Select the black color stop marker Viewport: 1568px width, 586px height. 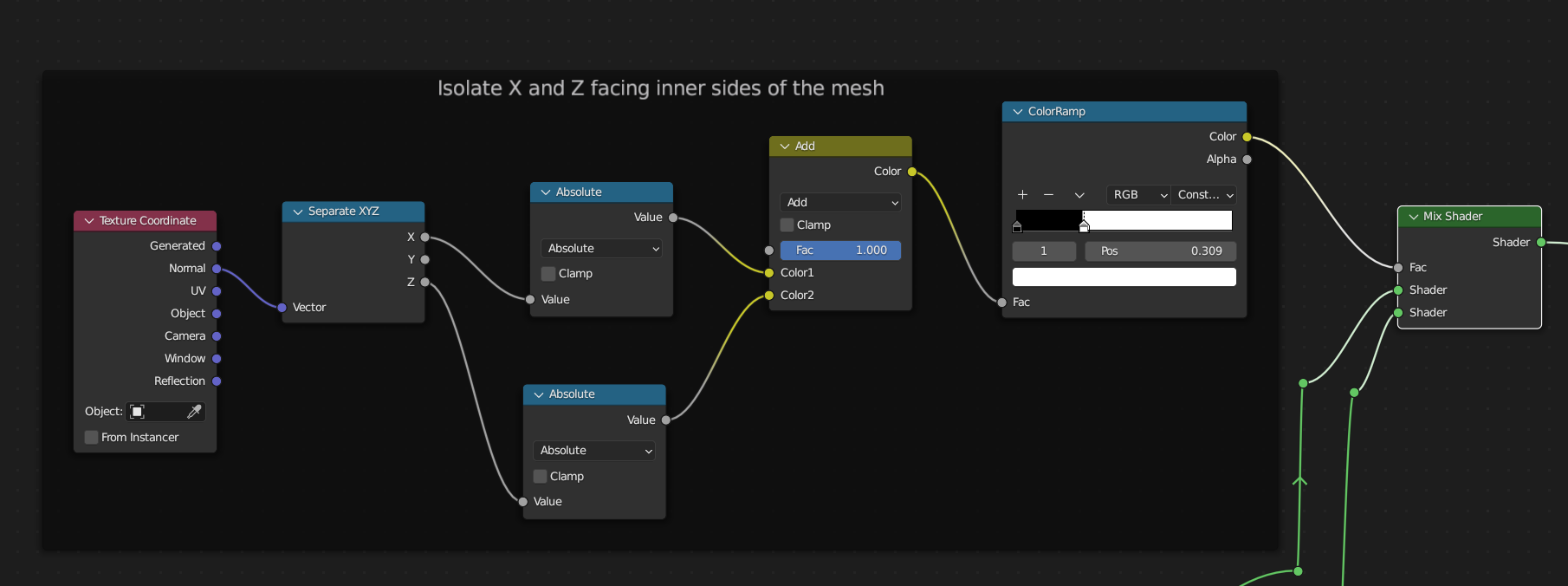tap(1017, 226)
